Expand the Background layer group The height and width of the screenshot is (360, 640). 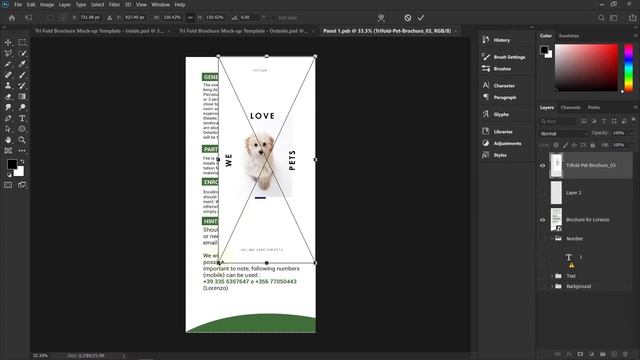[552, 286]
